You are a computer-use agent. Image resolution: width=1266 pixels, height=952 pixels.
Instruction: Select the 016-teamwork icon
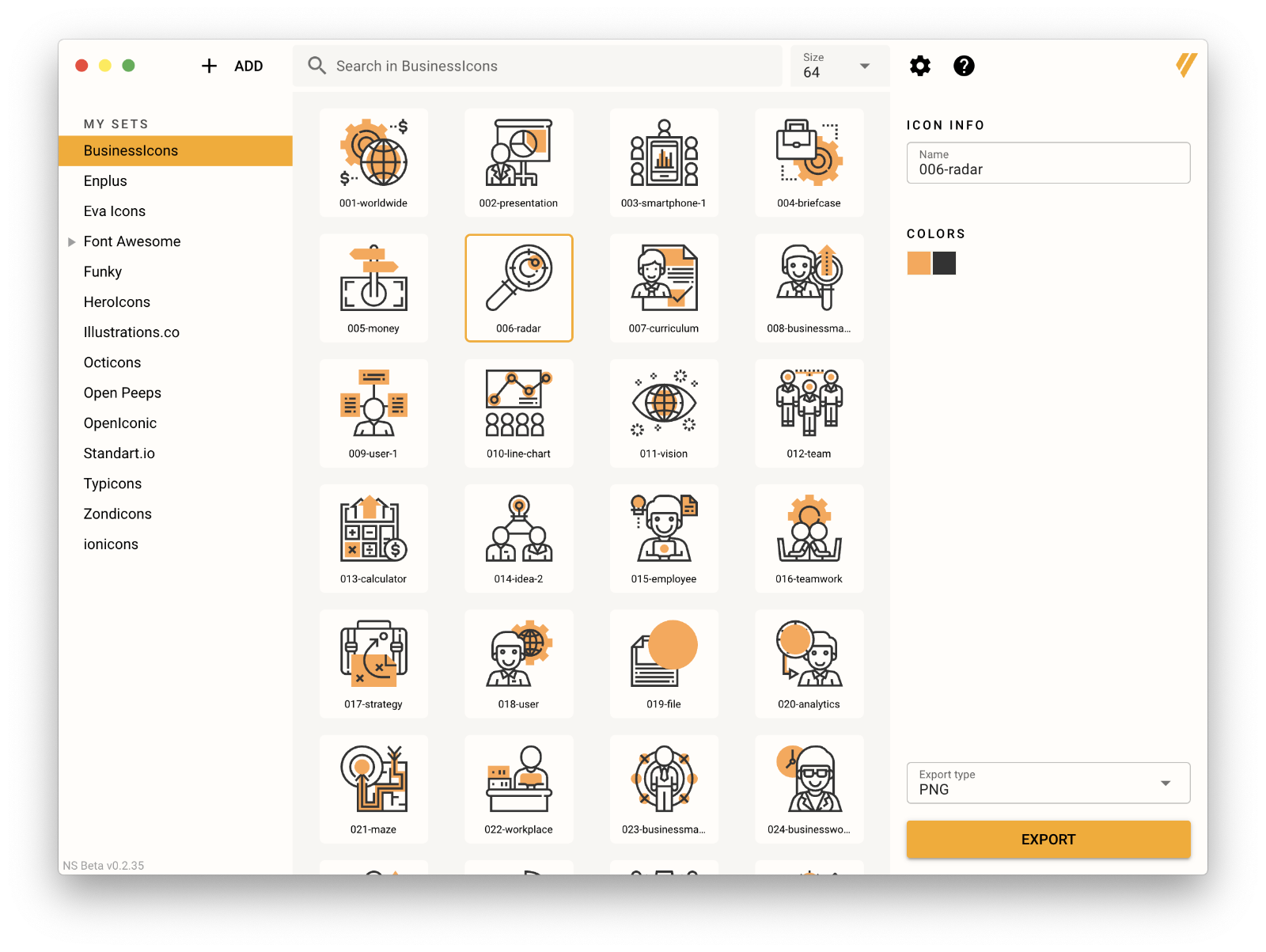(x=809, y=538)
